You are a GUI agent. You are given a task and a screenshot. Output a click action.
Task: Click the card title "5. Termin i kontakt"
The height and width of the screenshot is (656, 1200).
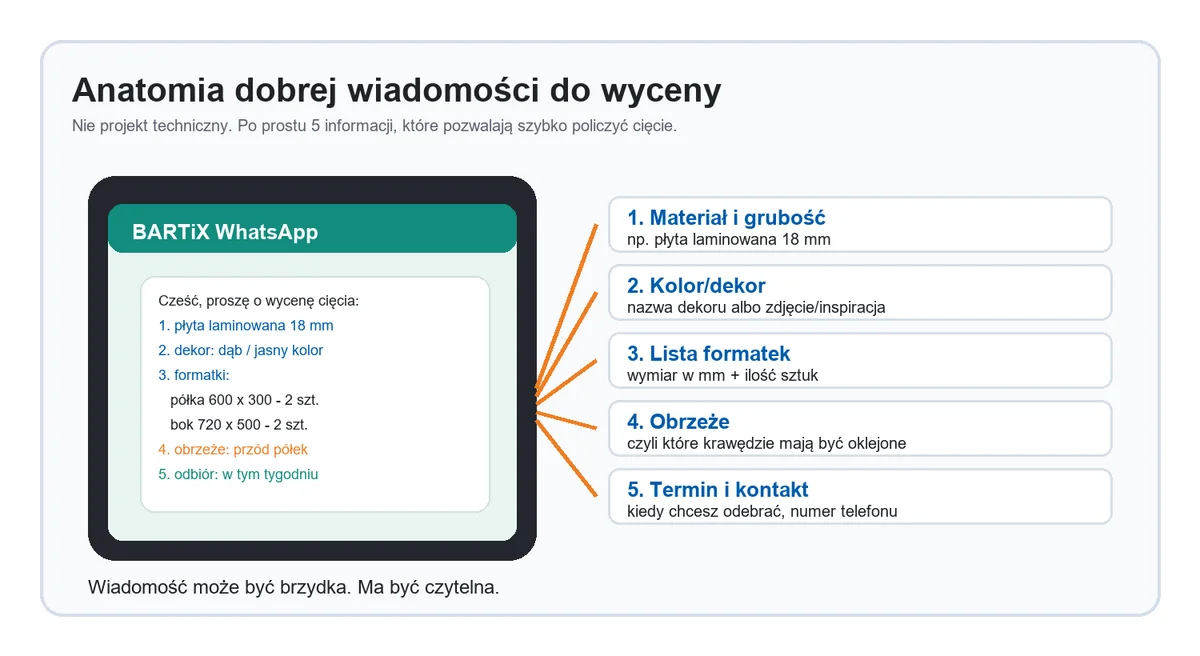tap(718, 490)
